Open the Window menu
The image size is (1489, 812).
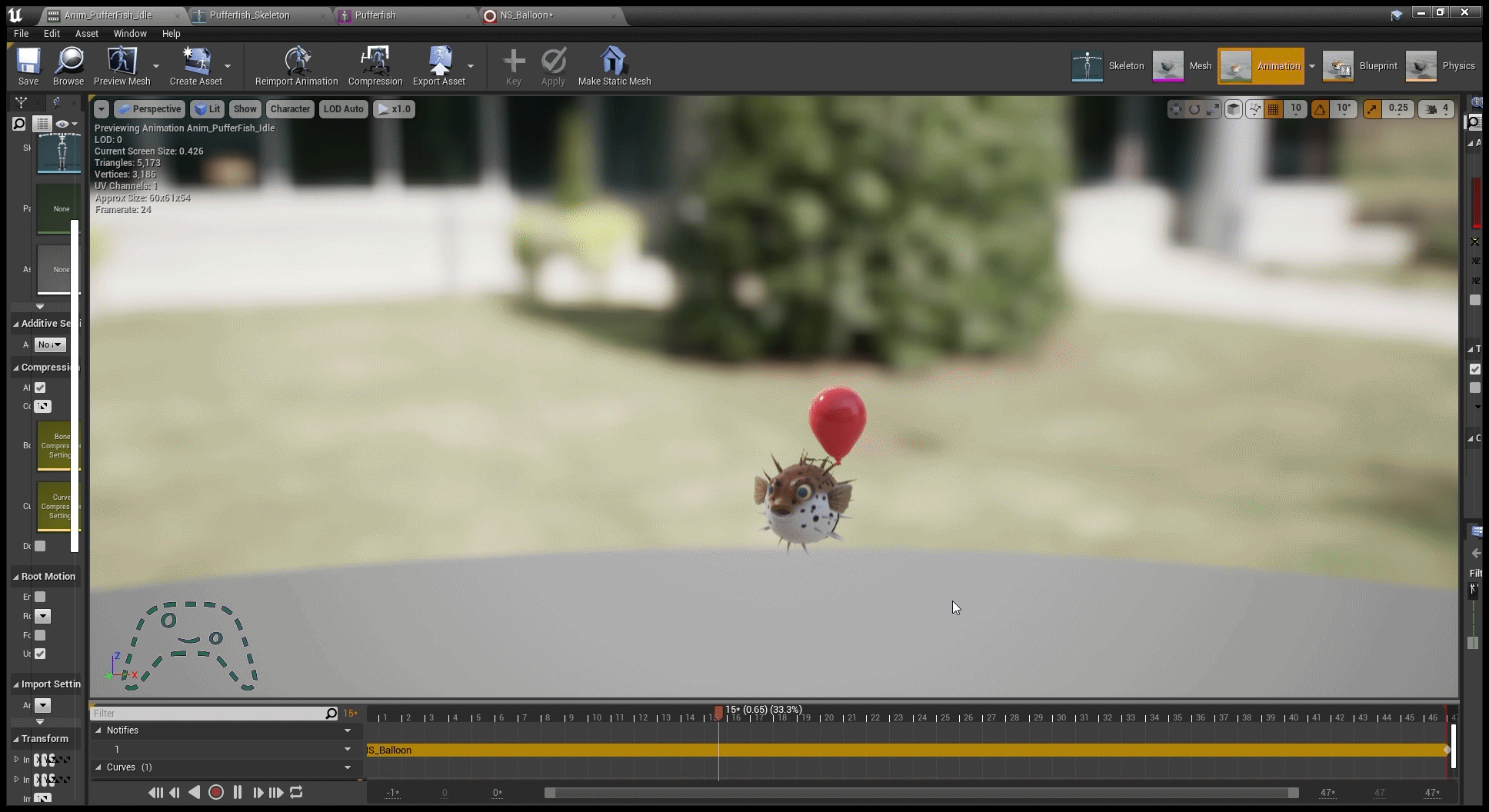pyautogui.click(x=130, y=33)
